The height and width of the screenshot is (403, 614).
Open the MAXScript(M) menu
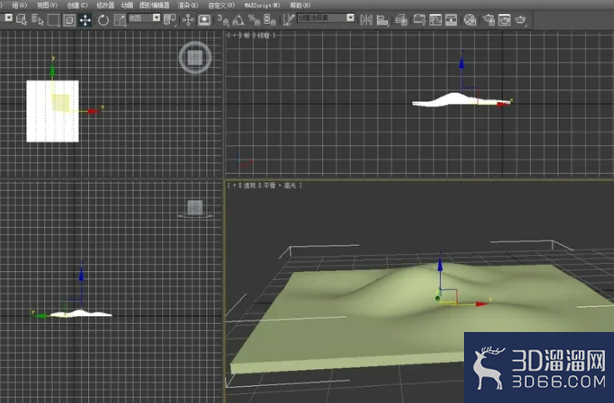pos(262,5)
